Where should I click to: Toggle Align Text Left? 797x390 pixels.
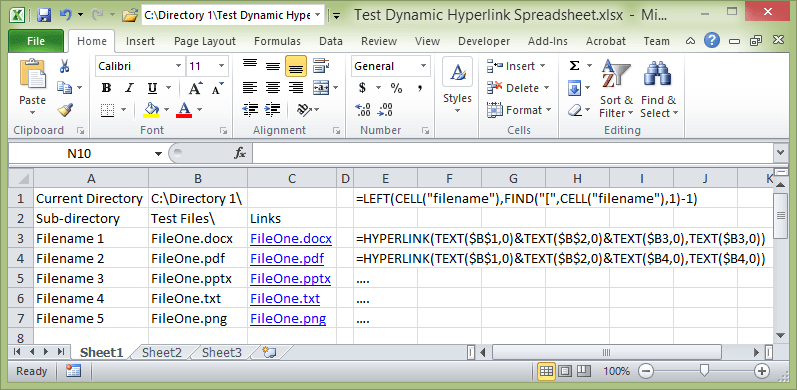point(250,88)
